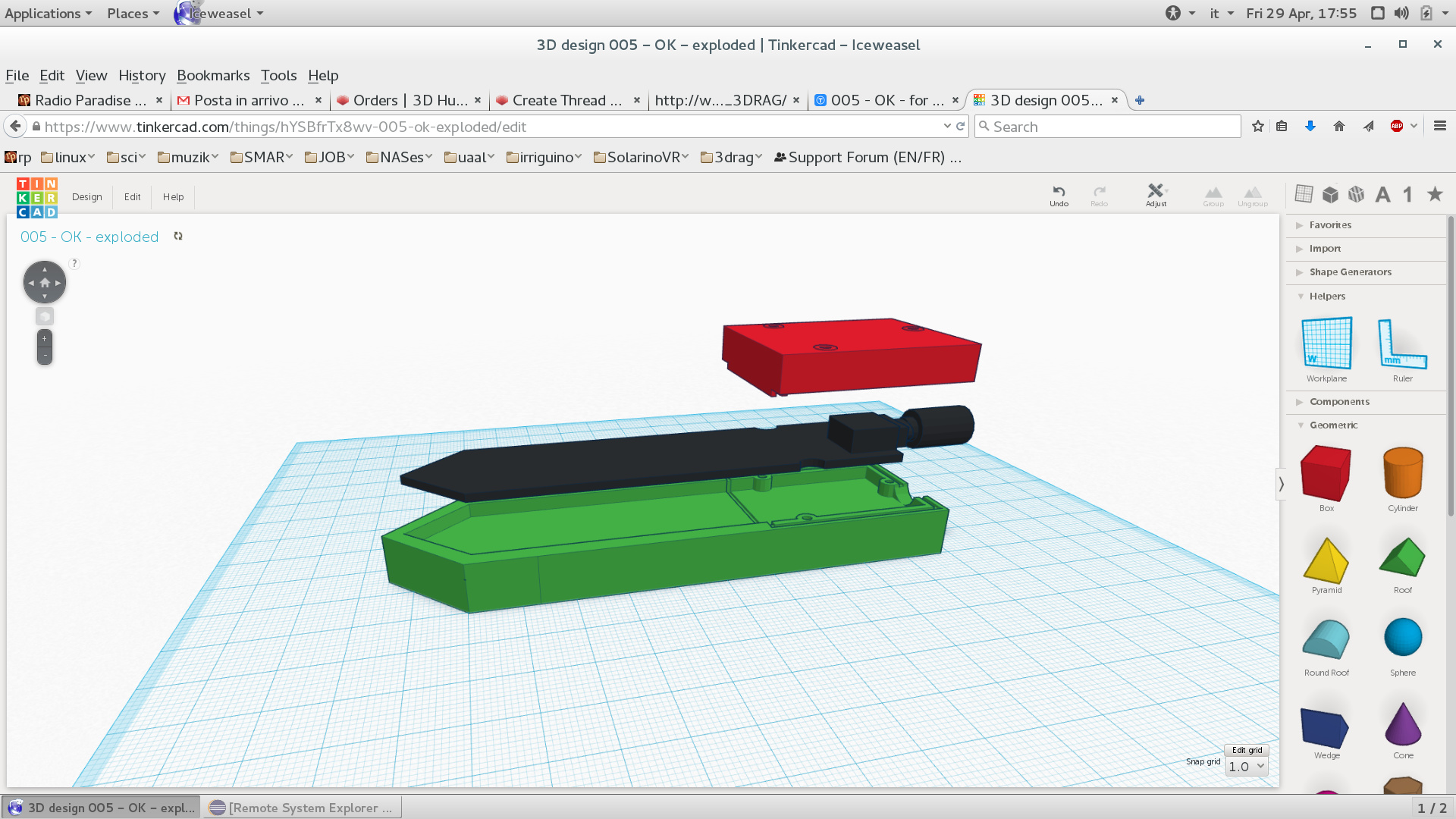Screen dimensions: 1456x819
Task: Switch to the Create Thread tab
Action: click(x=566, y=100)
